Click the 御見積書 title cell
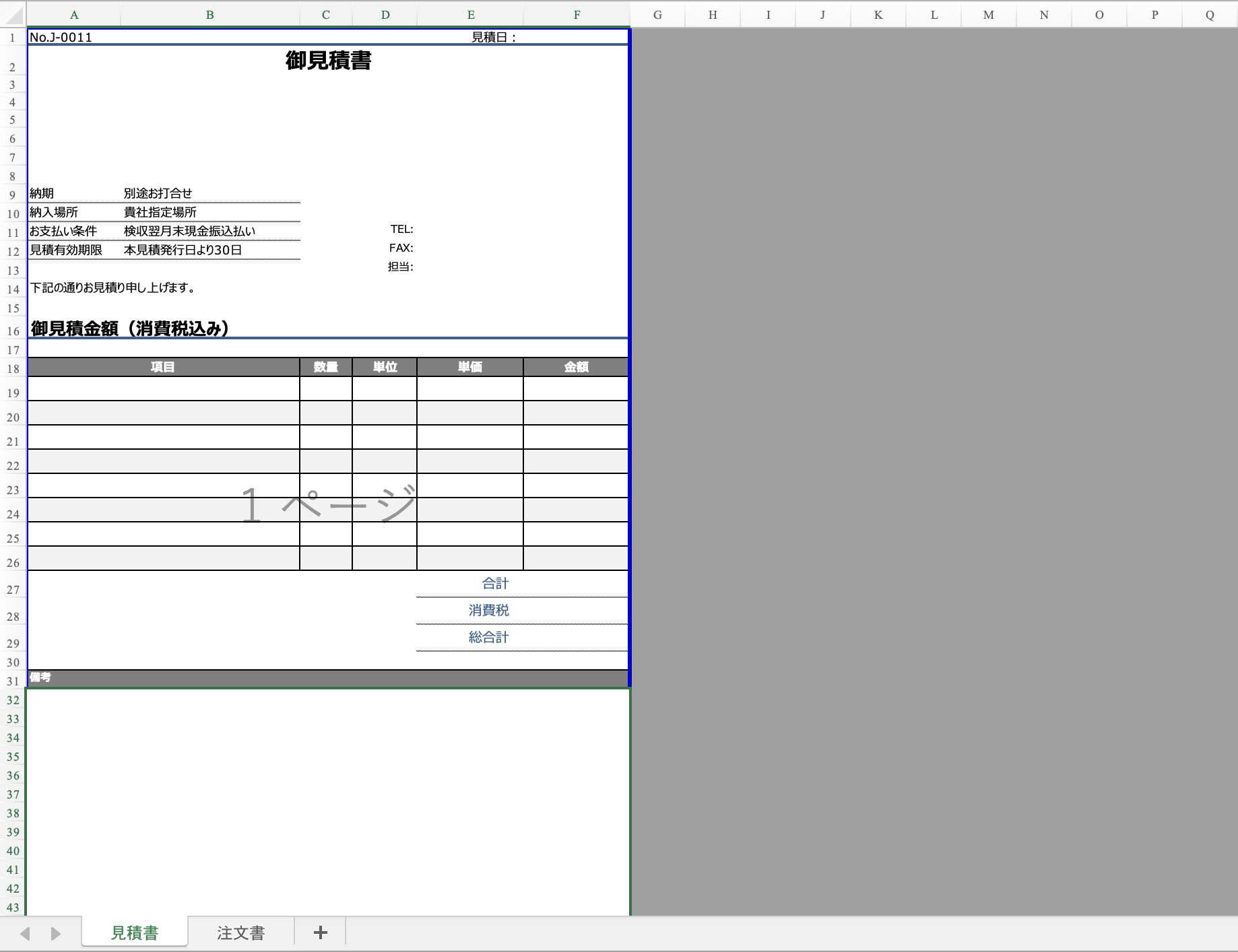 328,61
